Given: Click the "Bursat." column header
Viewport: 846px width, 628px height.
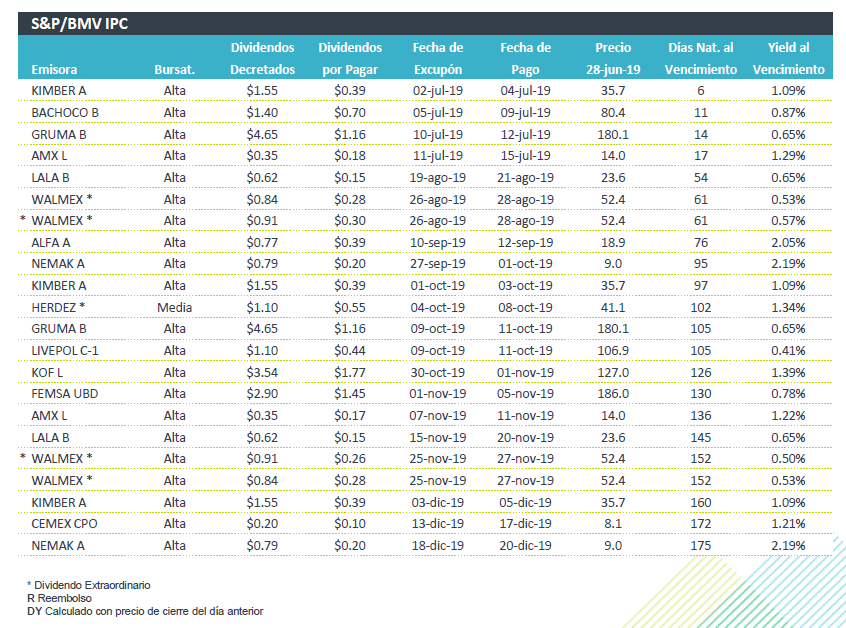Looking at the screenshot, I should tap(174, 70).
